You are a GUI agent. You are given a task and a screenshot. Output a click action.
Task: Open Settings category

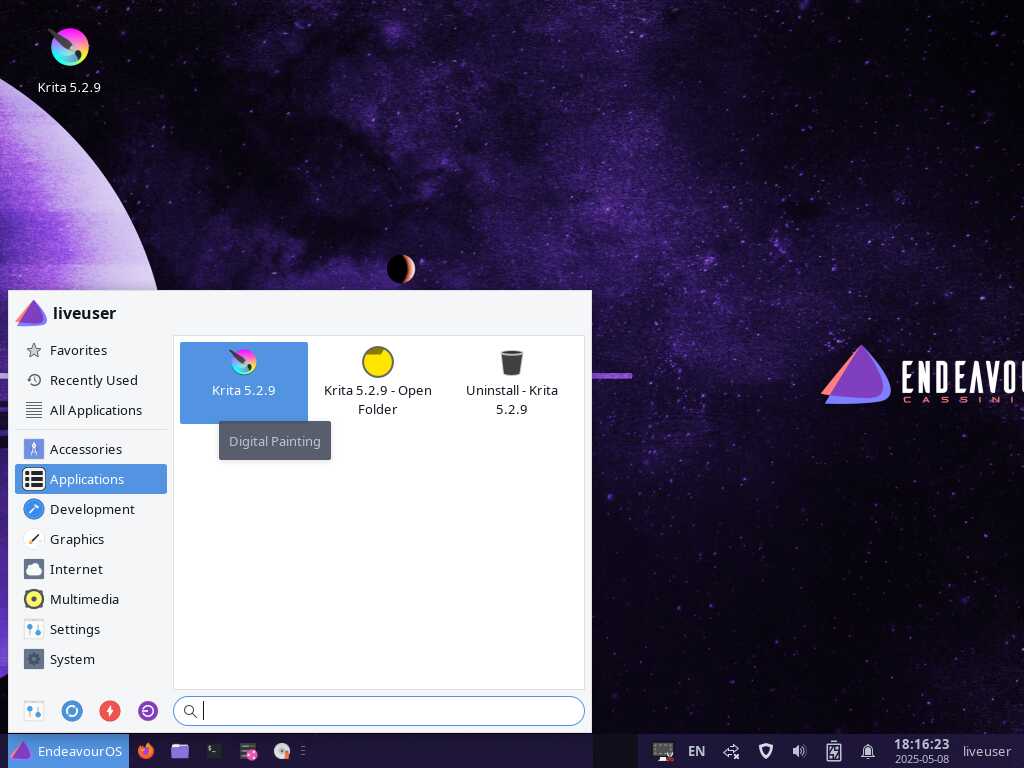point(91,630)
